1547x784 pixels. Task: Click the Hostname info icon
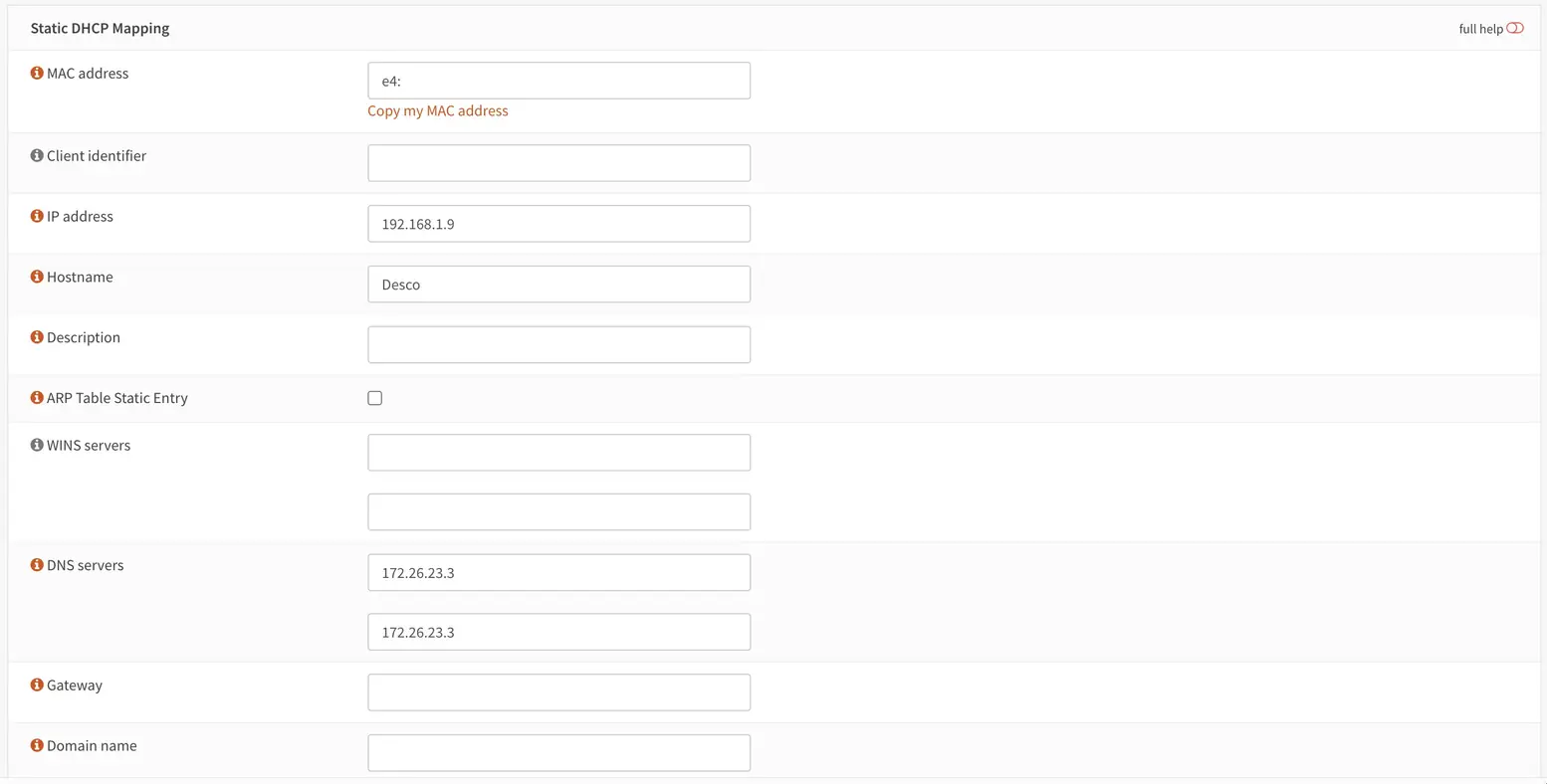coord(37,277)
